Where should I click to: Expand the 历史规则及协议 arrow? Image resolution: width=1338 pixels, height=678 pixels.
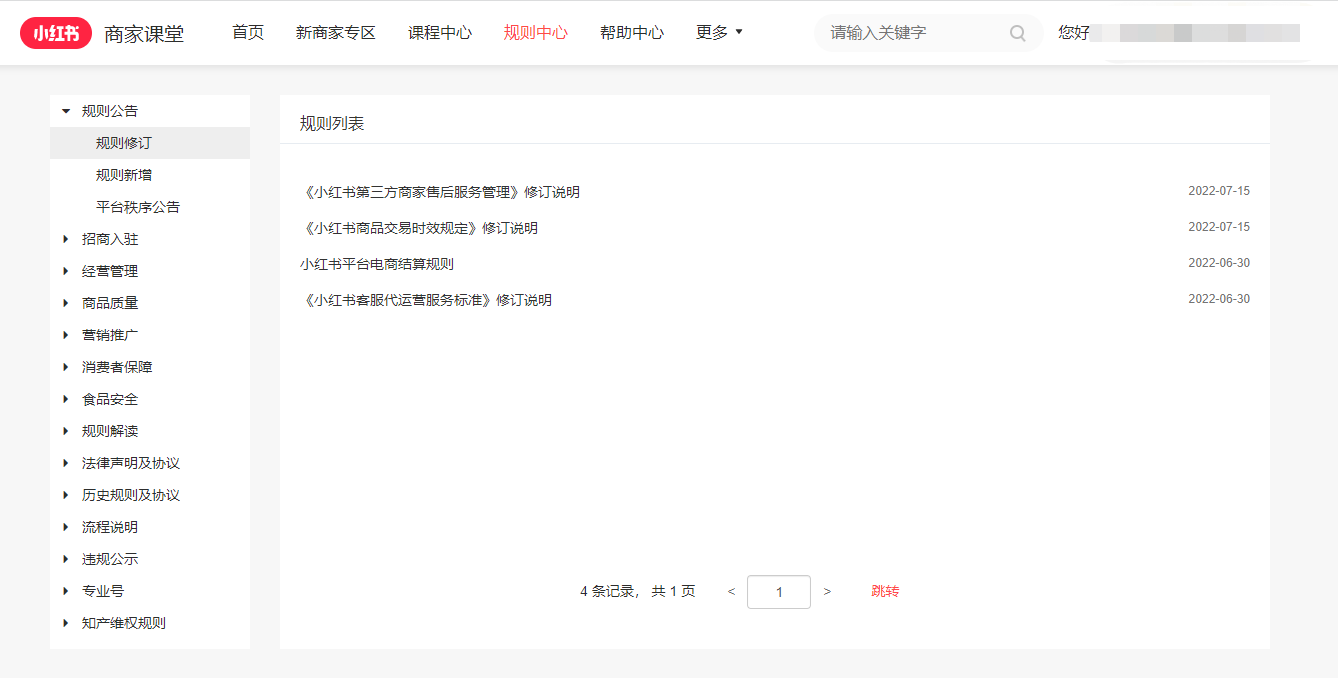click(x=66, y=495)
